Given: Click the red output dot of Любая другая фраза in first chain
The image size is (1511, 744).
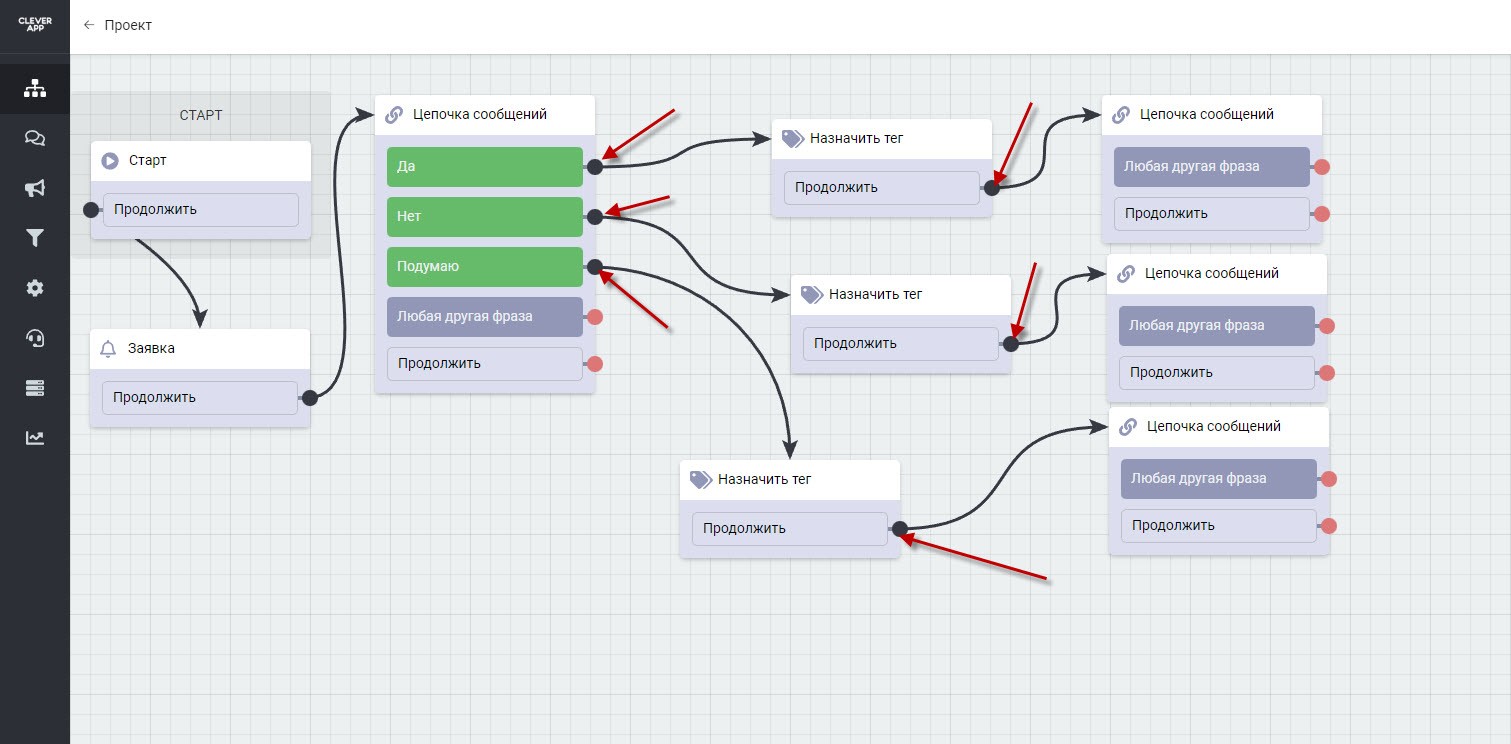Looking at the screenshot, I should [x=595, y=317].
